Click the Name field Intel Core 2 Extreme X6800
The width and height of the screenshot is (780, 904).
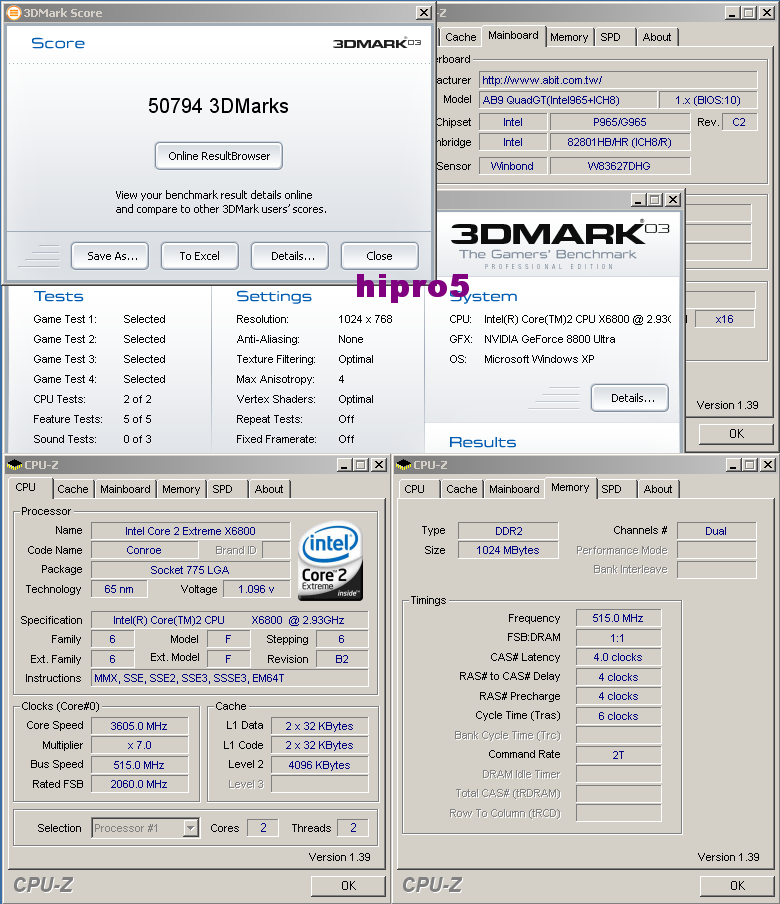pos(190,531)
